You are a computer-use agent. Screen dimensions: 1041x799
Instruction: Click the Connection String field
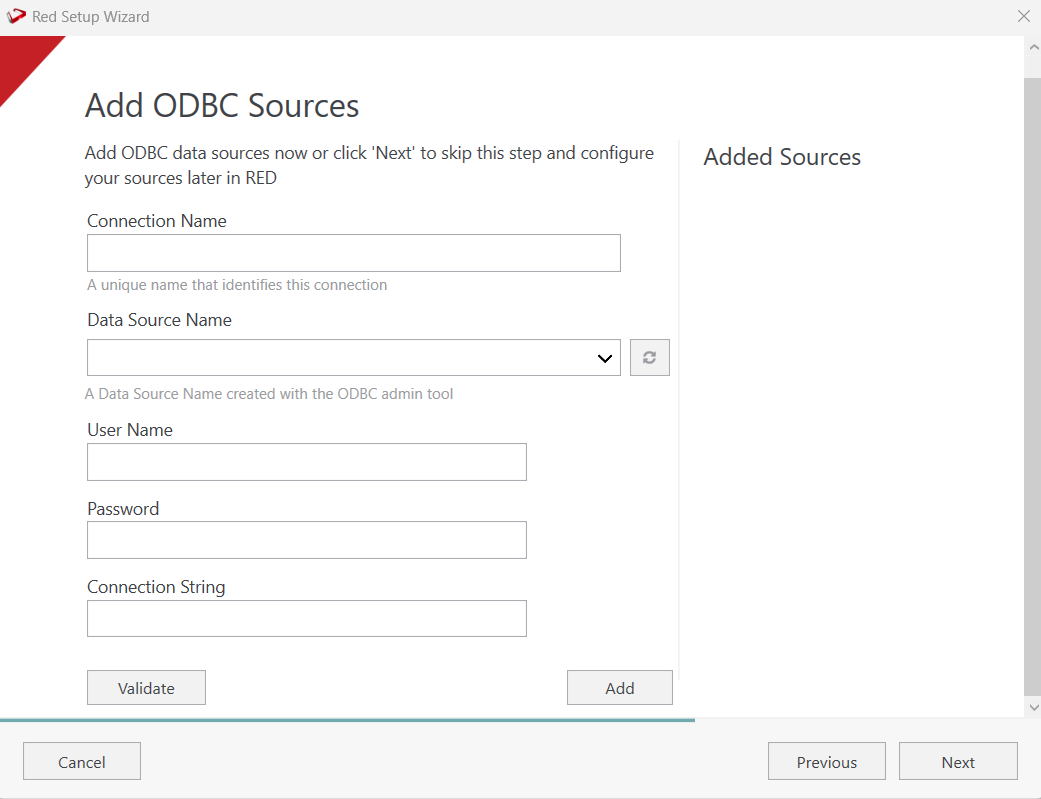click(306, 618)
